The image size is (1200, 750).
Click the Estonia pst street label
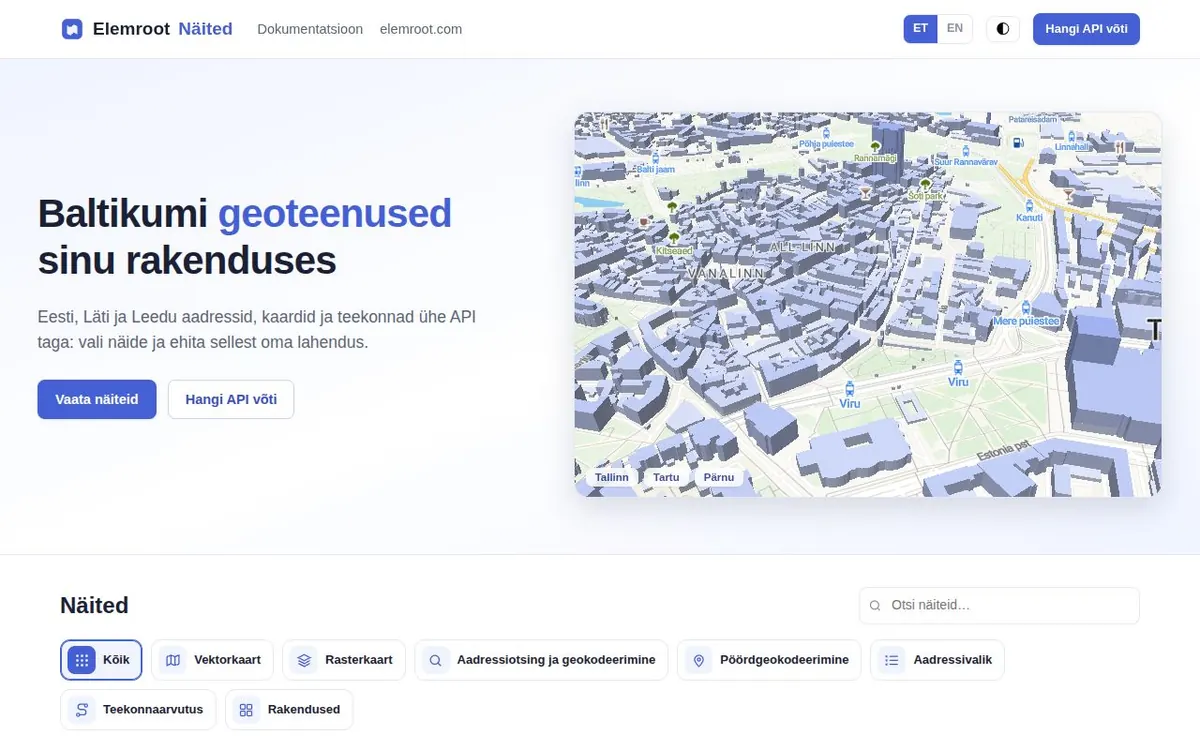[x=1002, y=448]
